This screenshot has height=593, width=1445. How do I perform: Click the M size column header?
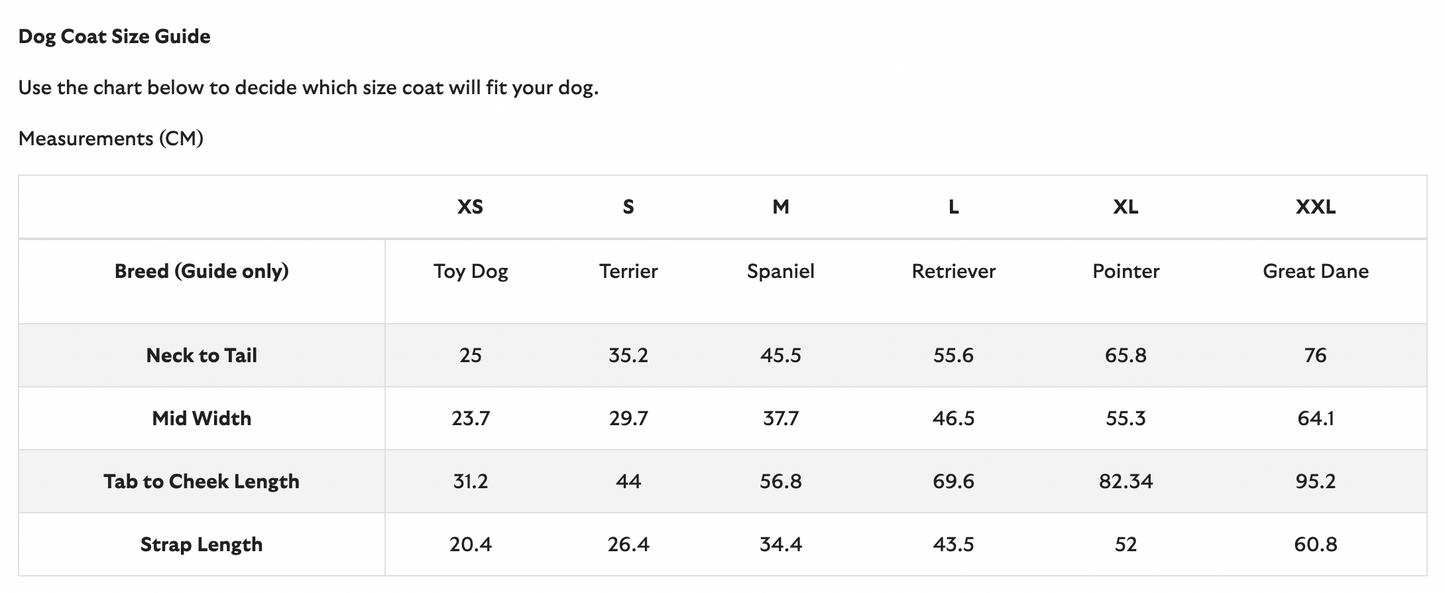[781, 207]
